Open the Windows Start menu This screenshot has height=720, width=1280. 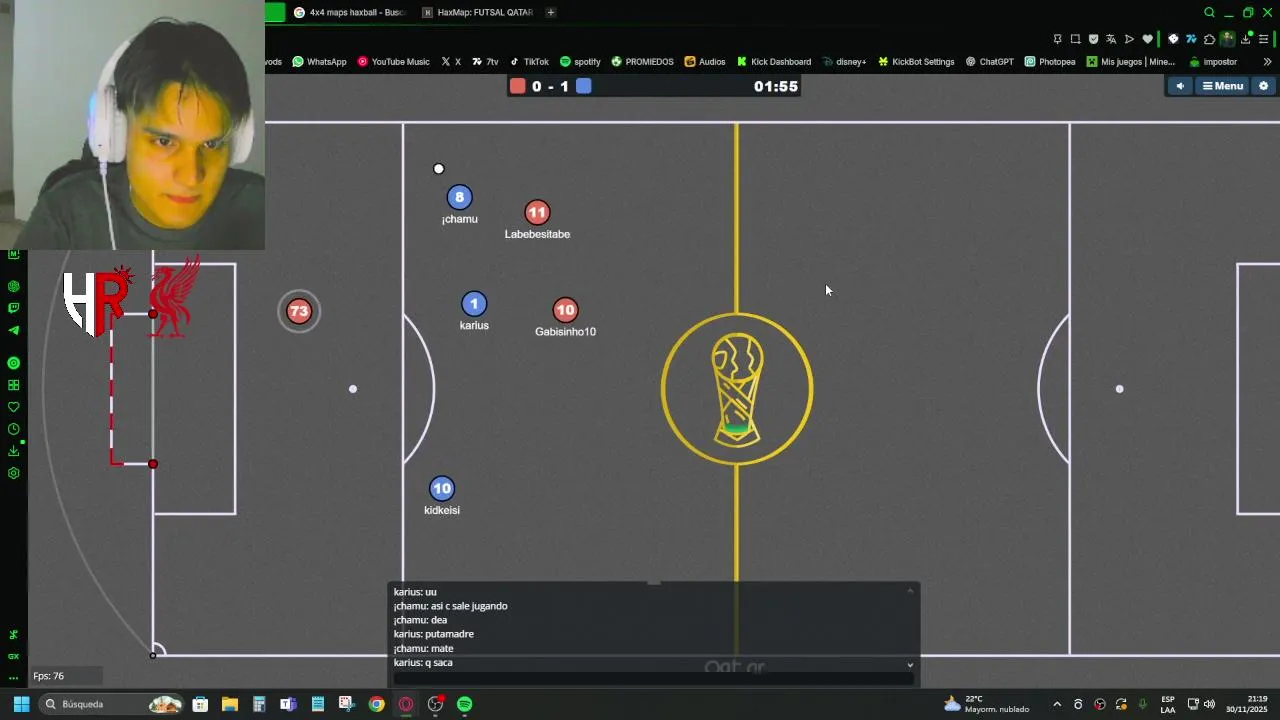[21, 704]
